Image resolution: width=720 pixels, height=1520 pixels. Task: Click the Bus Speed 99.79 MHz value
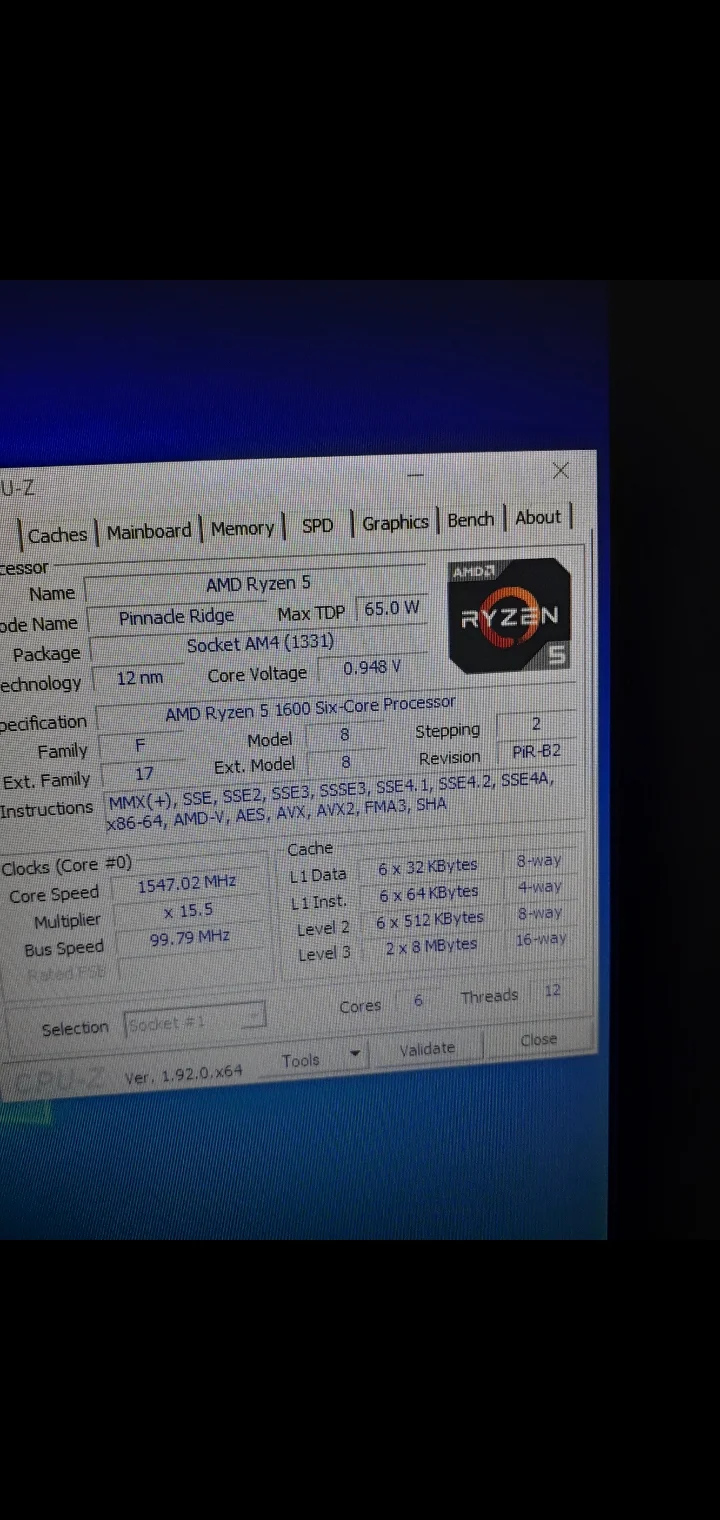click(x=189, y=939)
